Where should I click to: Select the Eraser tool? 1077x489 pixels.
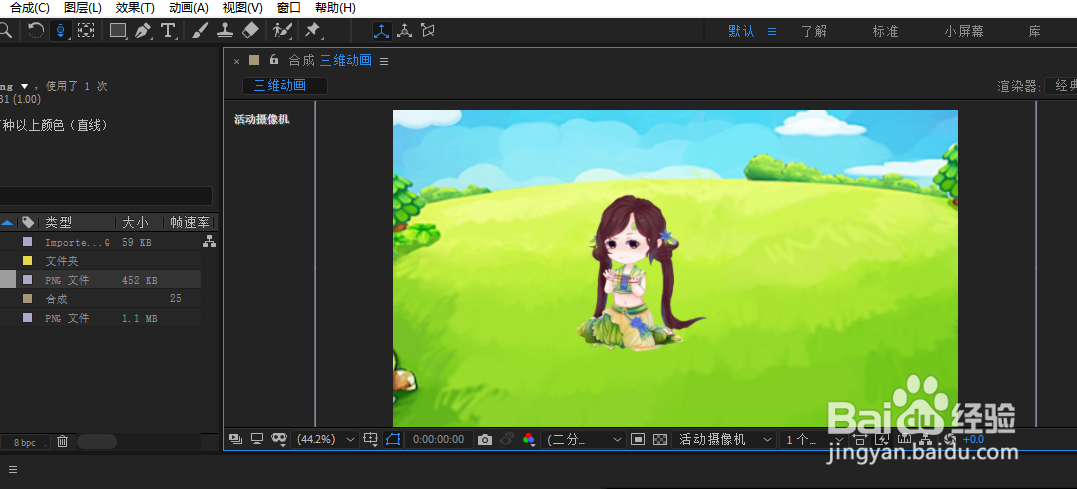click(251, 31)
